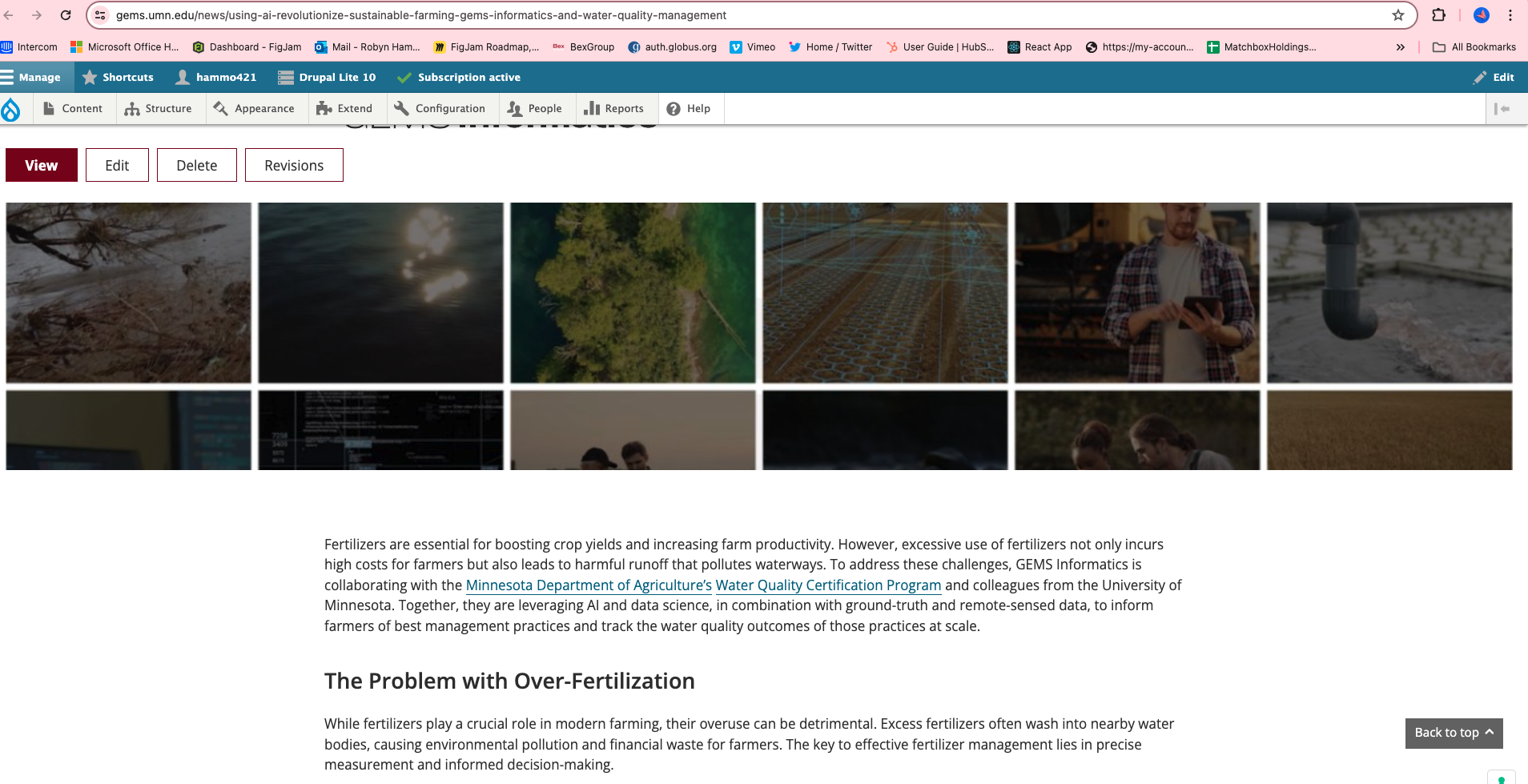Screen dimensions: 1528x784
Task: Open the Structure admin menu
Action: [x=159, y=109]
